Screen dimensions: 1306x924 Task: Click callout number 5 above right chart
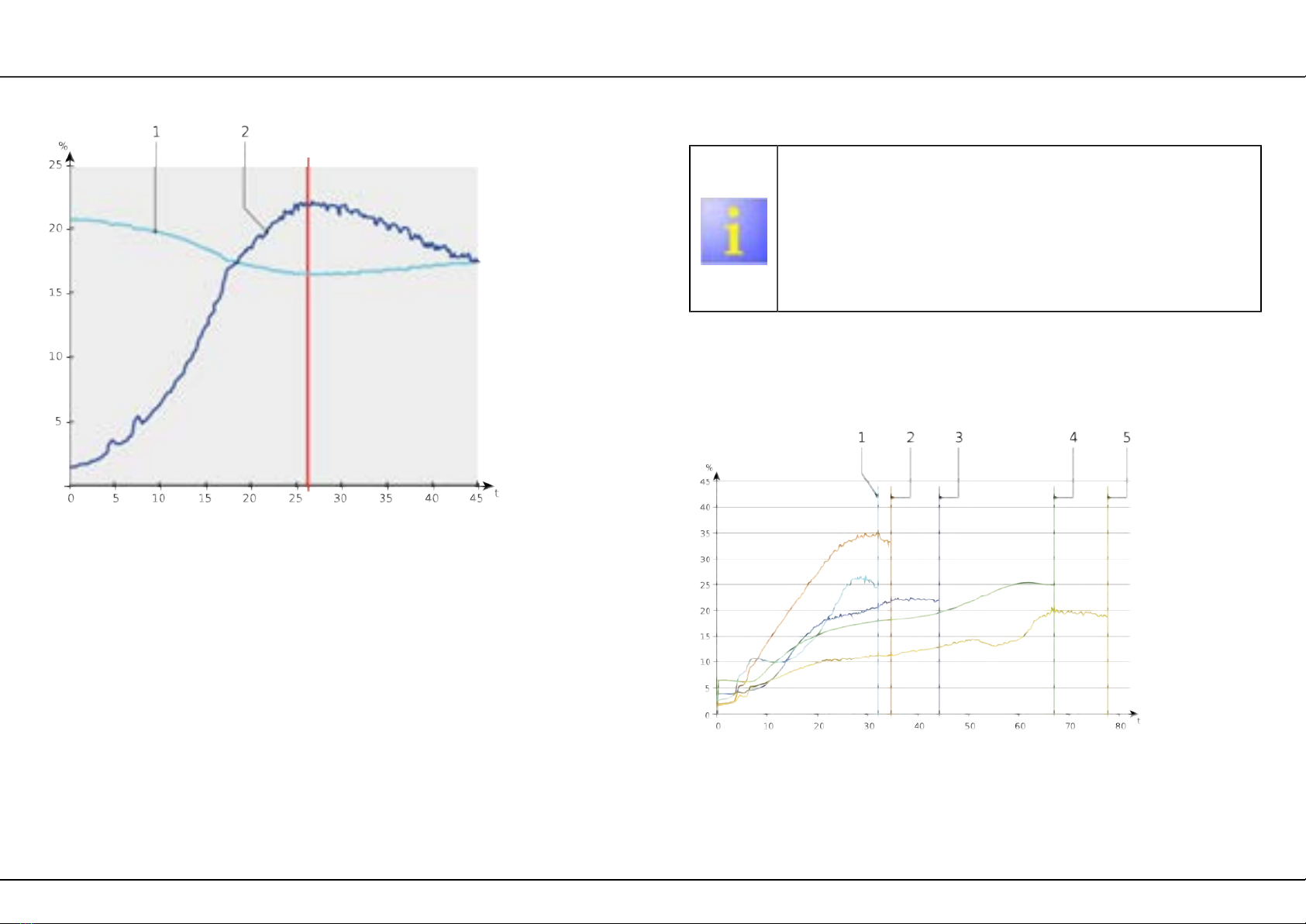[x=1127, y=437]
